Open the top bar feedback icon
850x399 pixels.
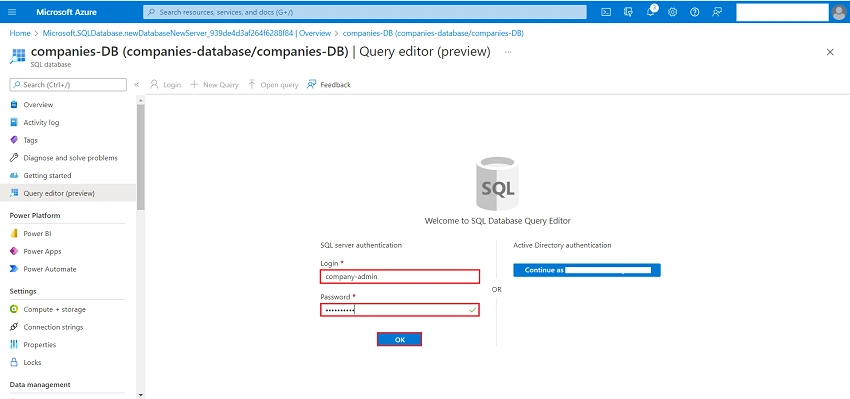(717, 12)
